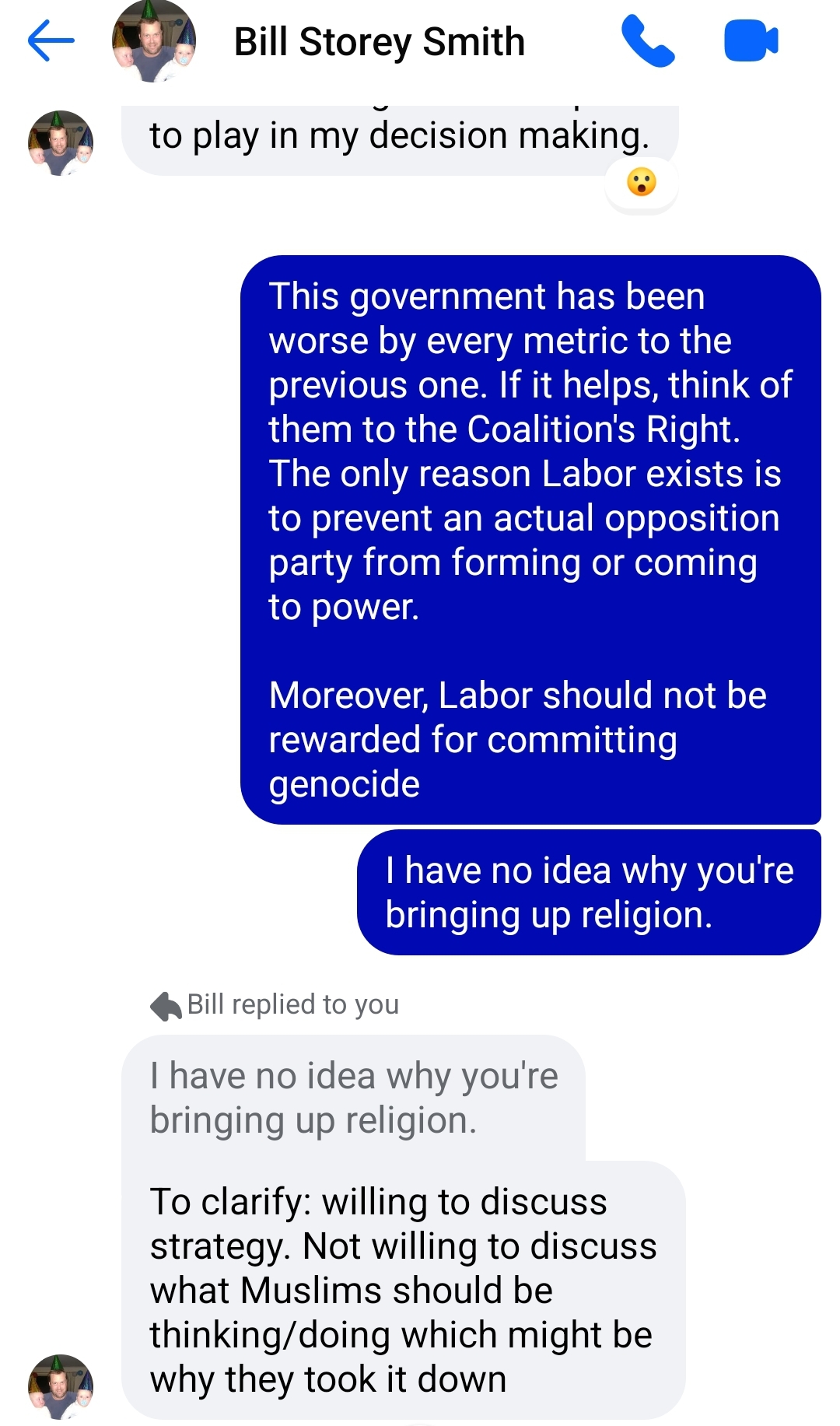This screenshot has height=1426, width=840.
Task: Tap word 'genocide' in blue message
Action: click(345, 784)
